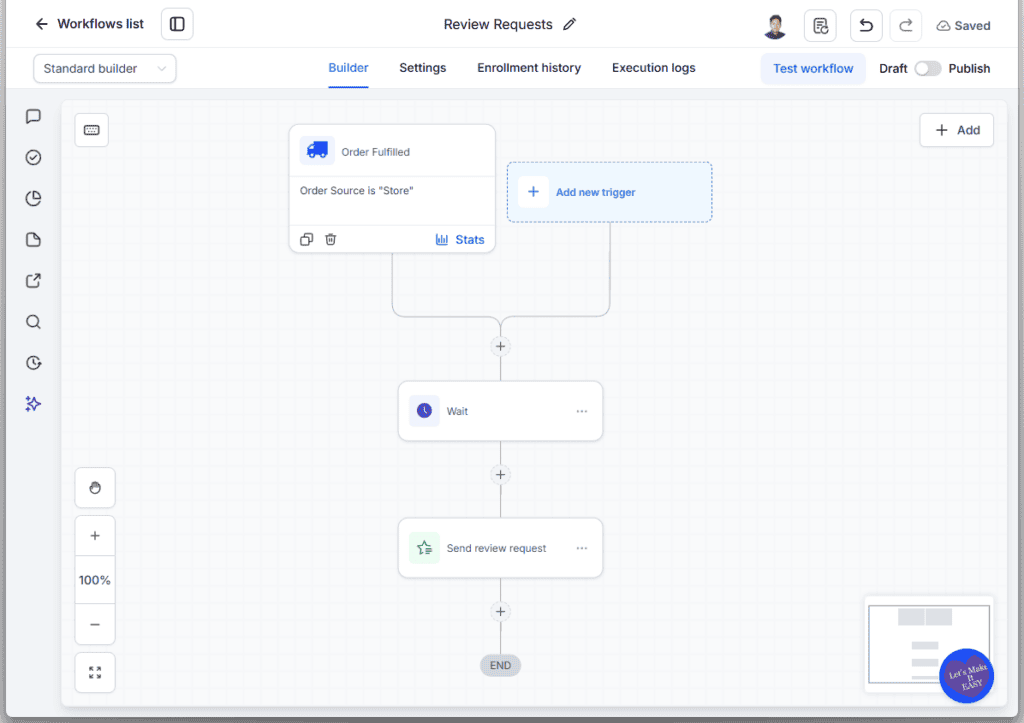Screen dimensions: 1024x723
Task: Open the Enrollment history tab
Action: 529,68
